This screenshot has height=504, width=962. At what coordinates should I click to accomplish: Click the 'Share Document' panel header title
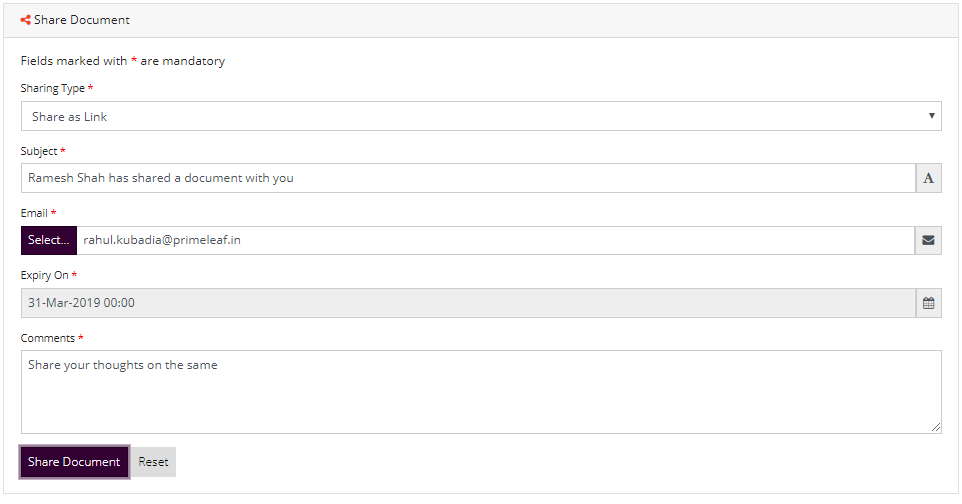(x=82, y=20)
